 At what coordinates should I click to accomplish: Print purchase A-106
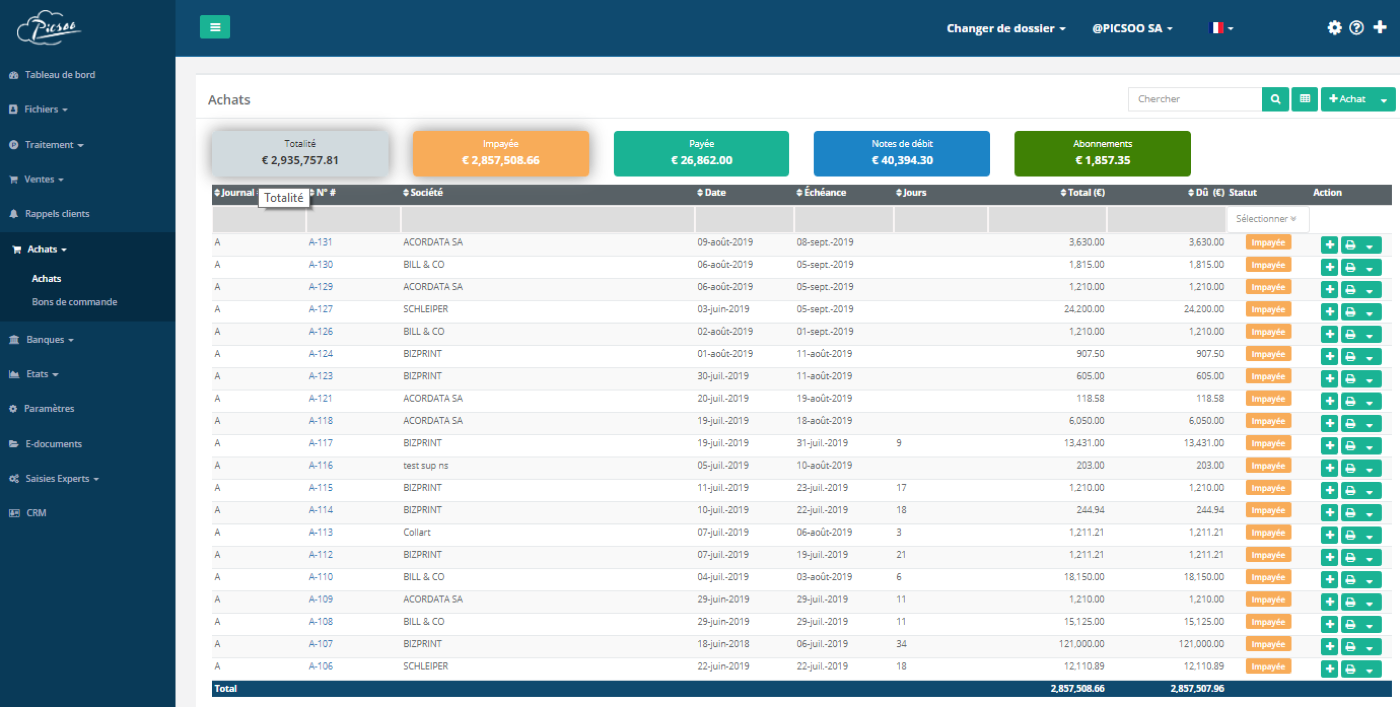pos(1350,669)
